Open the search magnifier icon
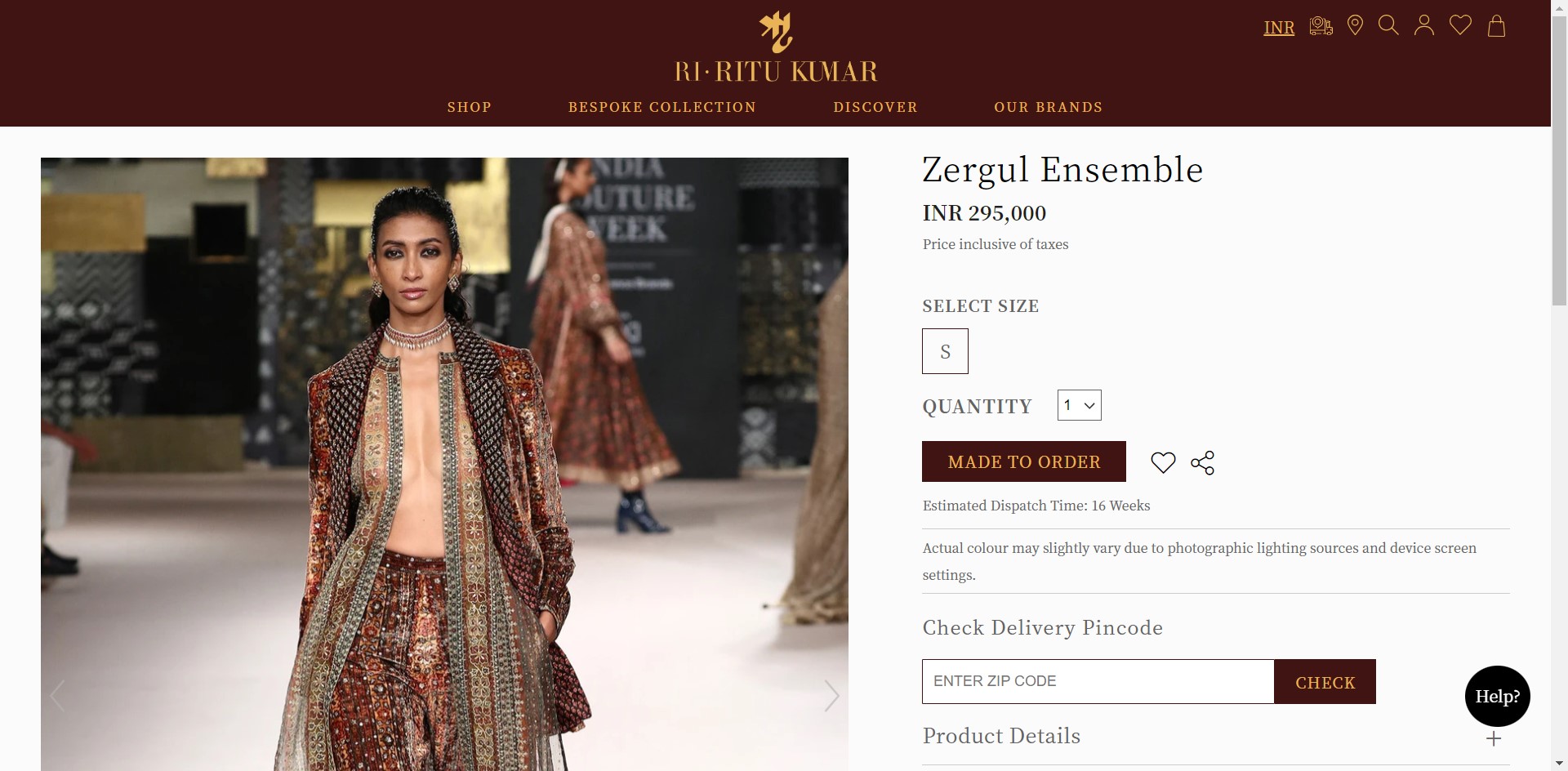Viewport: 1568px width, 771px height. coord(1388,25)
